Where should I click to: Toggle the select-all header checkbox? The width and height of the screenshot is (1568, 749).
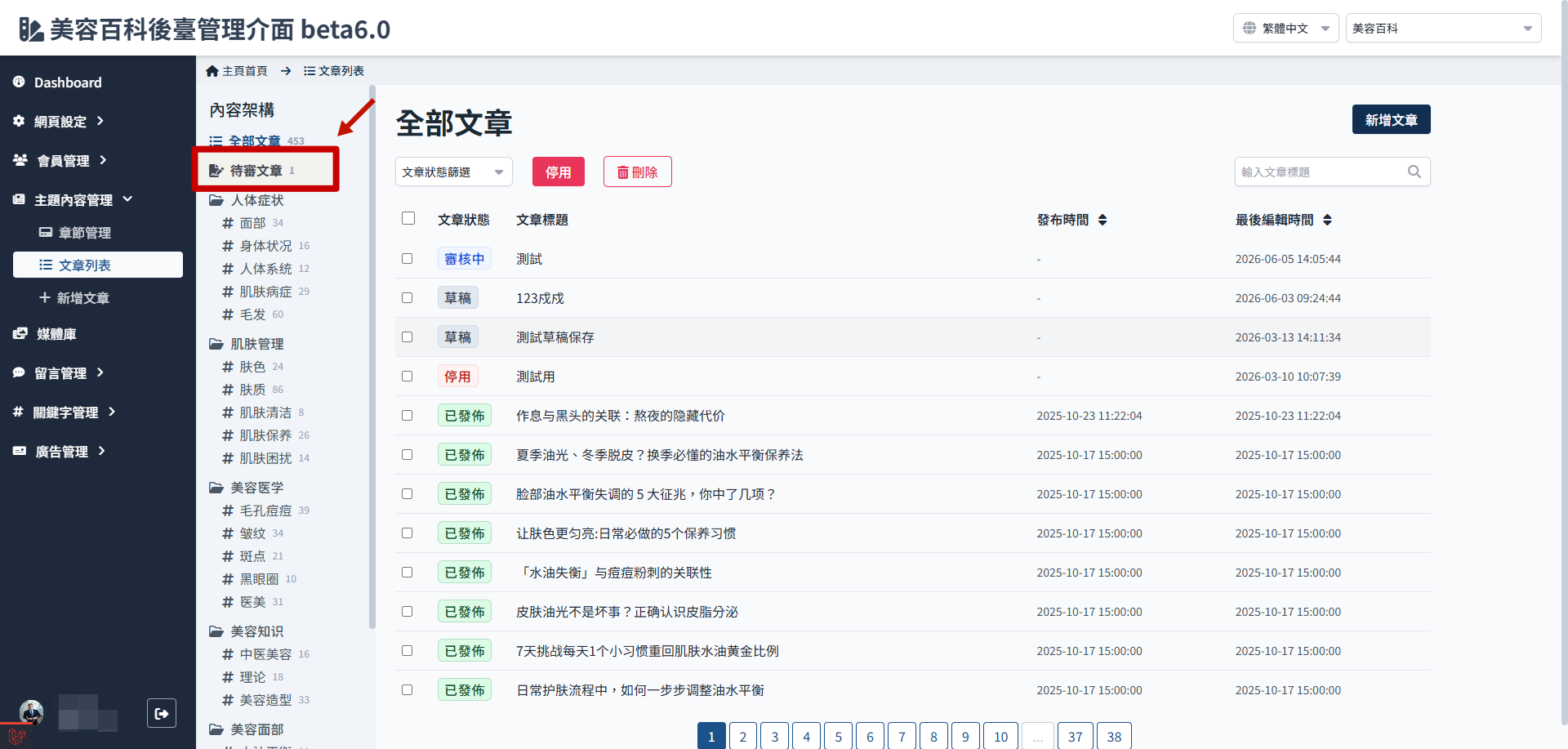(408, 218)
